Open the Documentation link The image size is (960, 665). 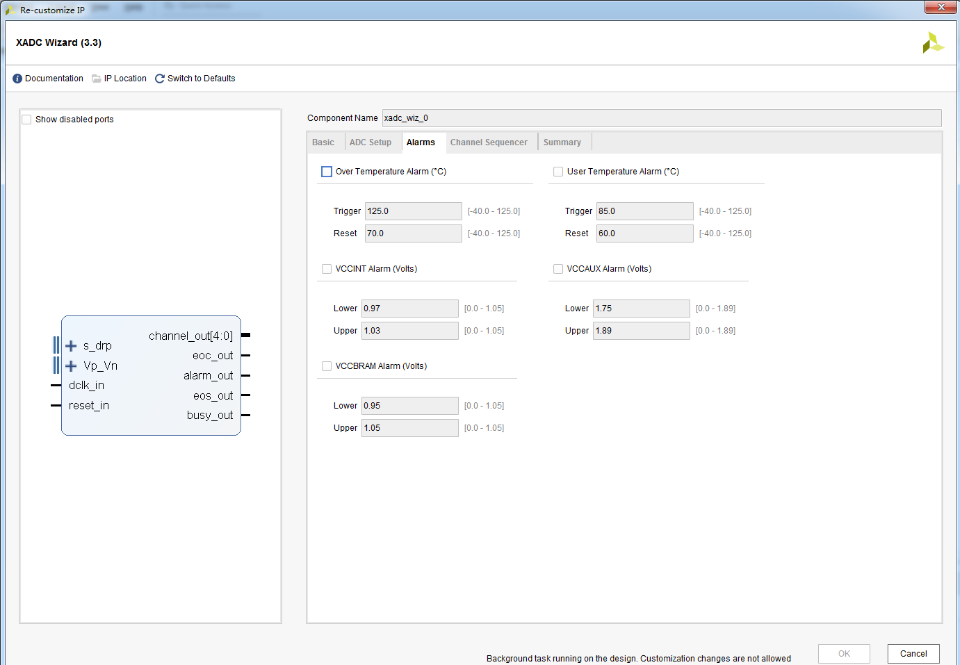[x=54, y=78]
